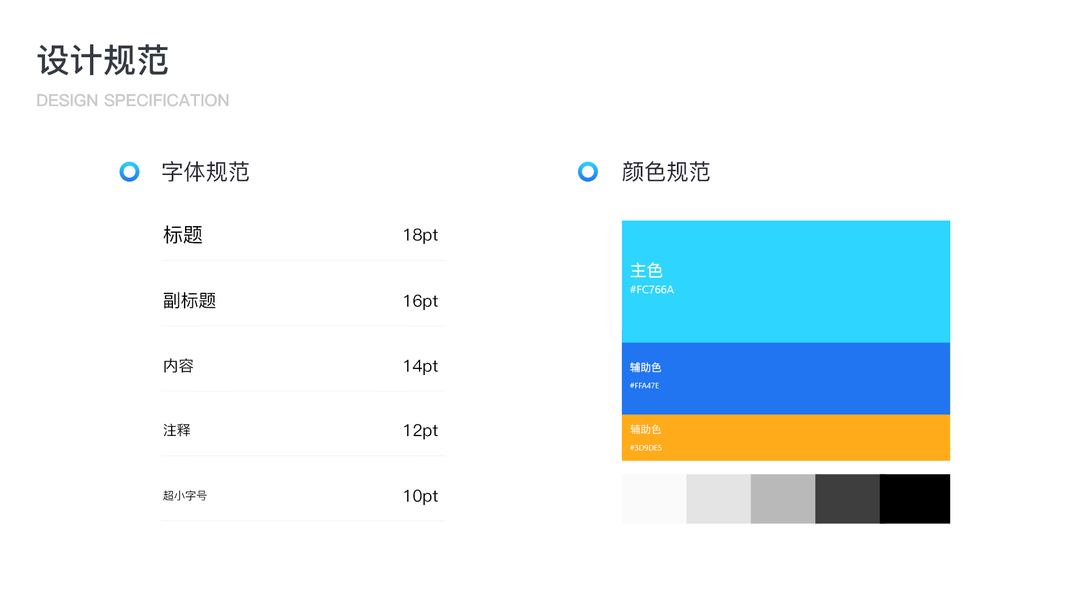
Task: Click the 字体规范 section heading
Action: coord(205,172)
